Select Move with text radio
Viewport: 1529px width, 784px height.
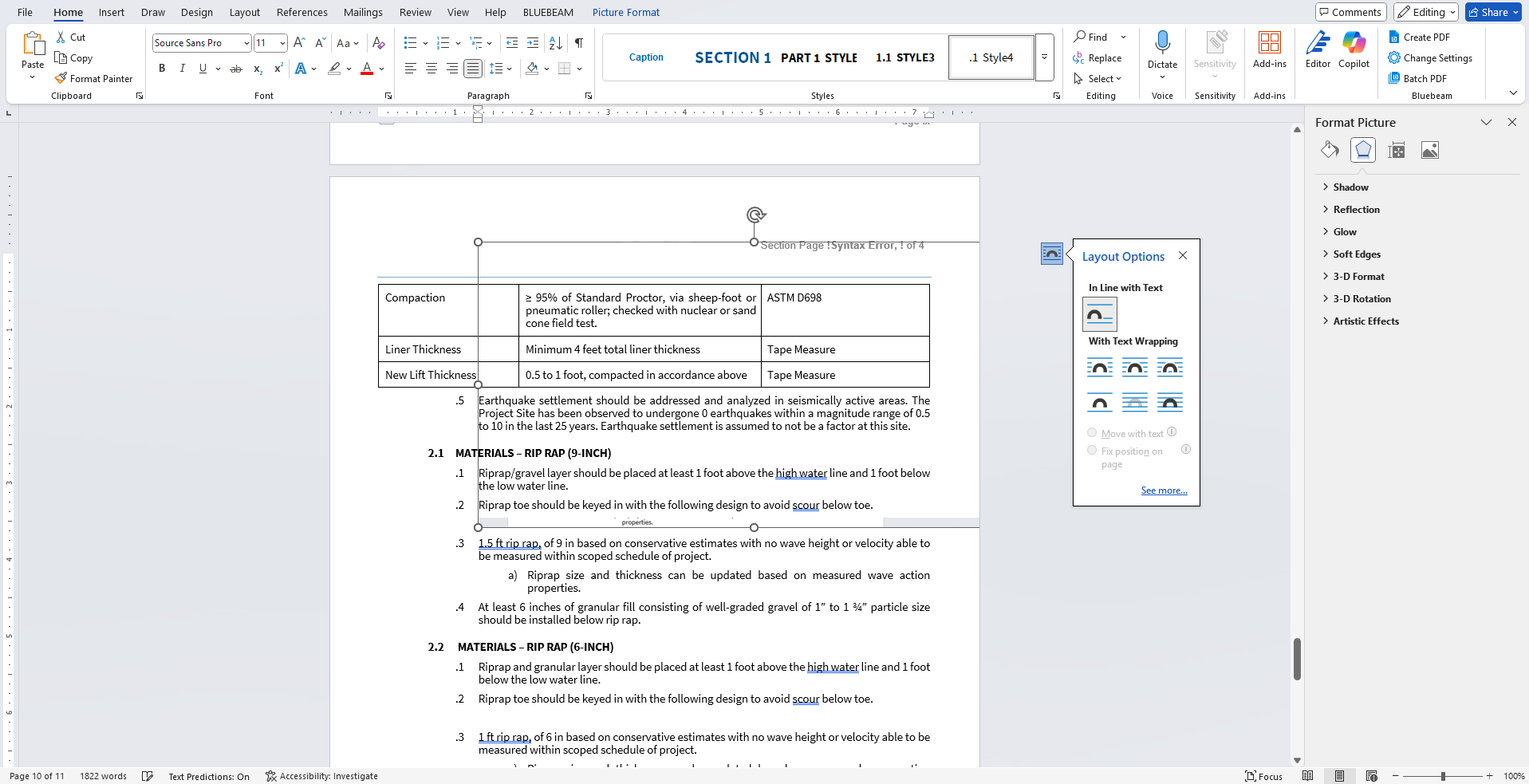1092,433
